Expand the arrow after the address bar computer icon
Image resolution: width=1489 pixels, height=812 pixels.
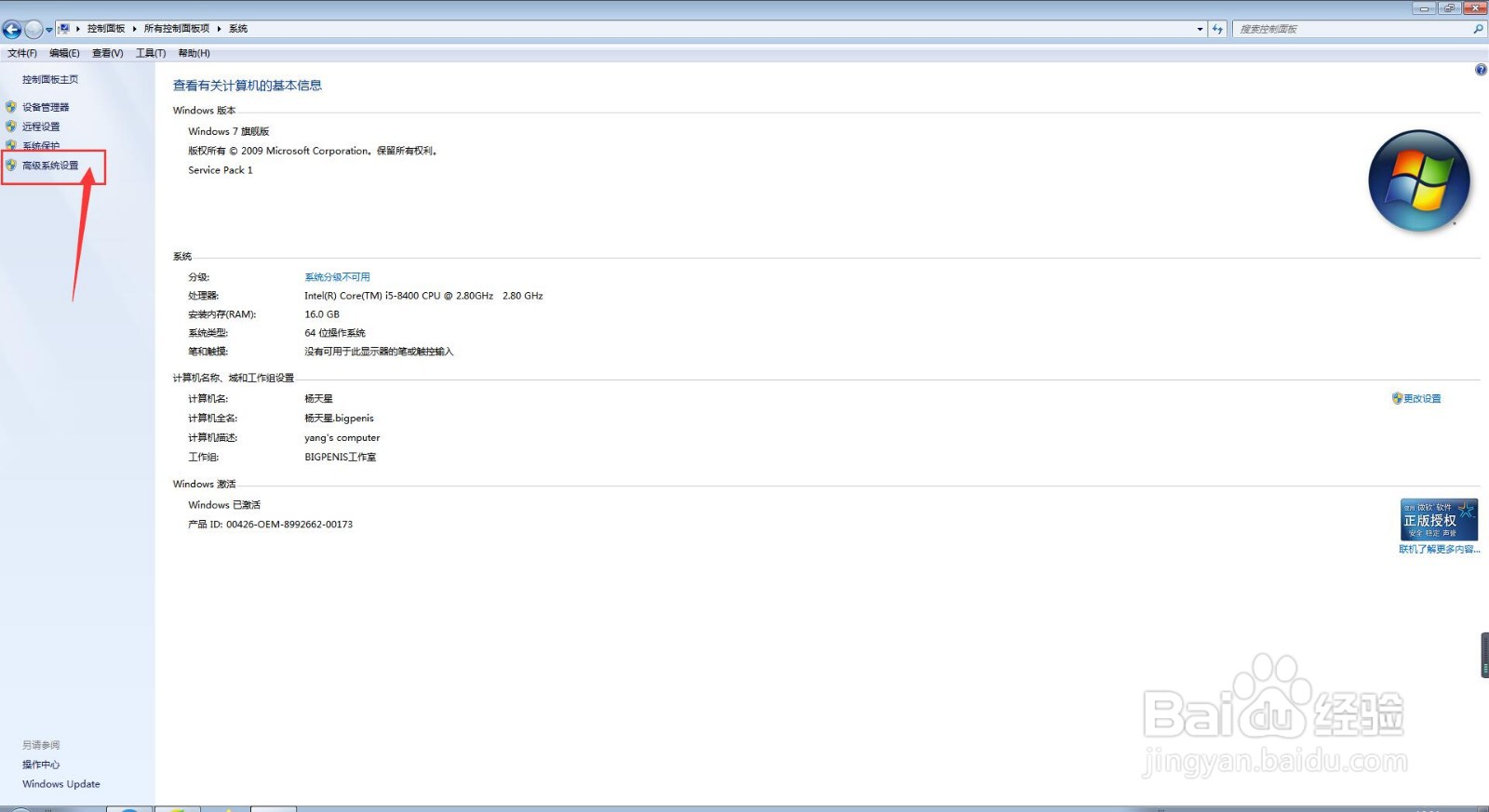pos(78,29)
